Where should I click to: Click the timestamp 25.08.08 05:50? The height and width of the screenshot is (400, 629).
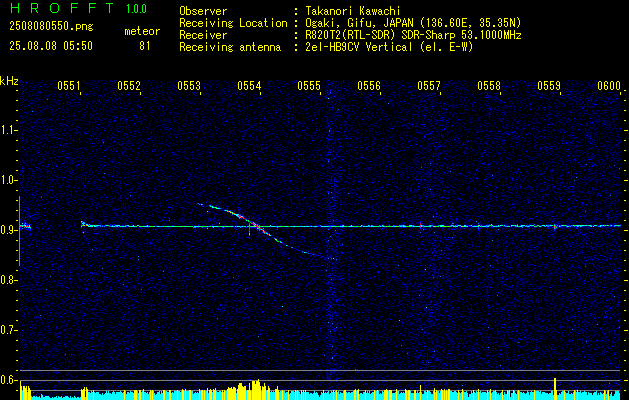[51, 46]
